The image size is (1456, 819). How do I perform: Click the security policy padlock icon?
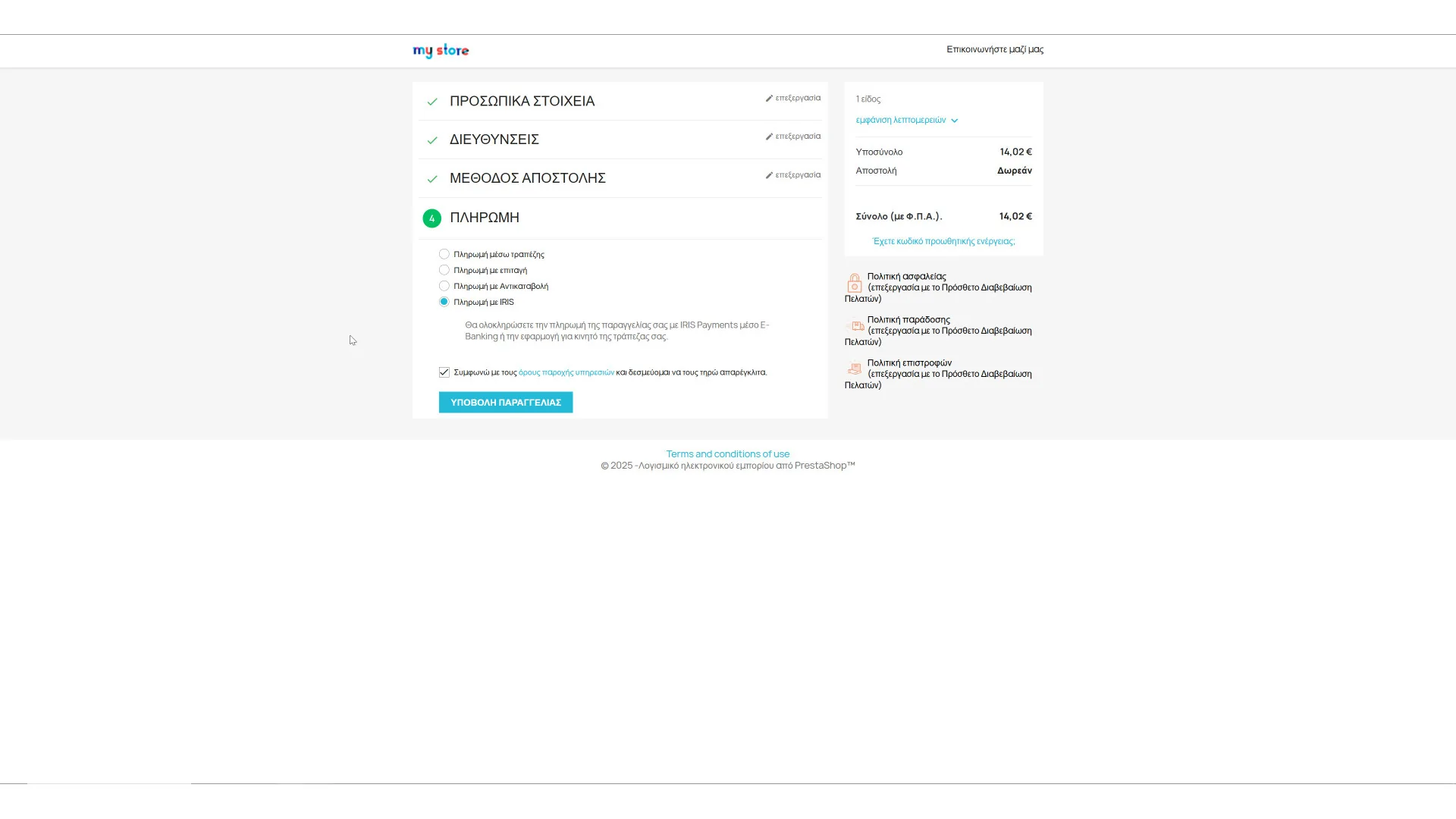click(x=854, y=284)
